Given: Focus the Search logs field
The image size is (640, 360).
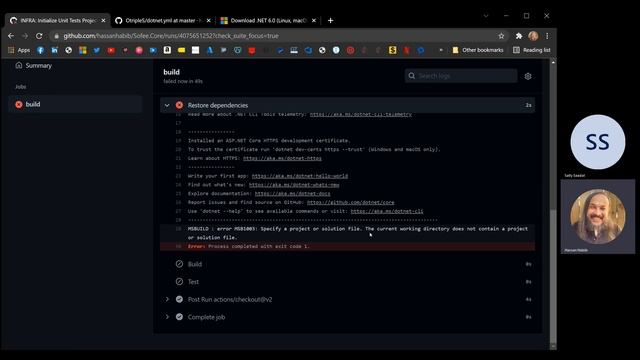Looking at the screenshot, I should point(461,76).
